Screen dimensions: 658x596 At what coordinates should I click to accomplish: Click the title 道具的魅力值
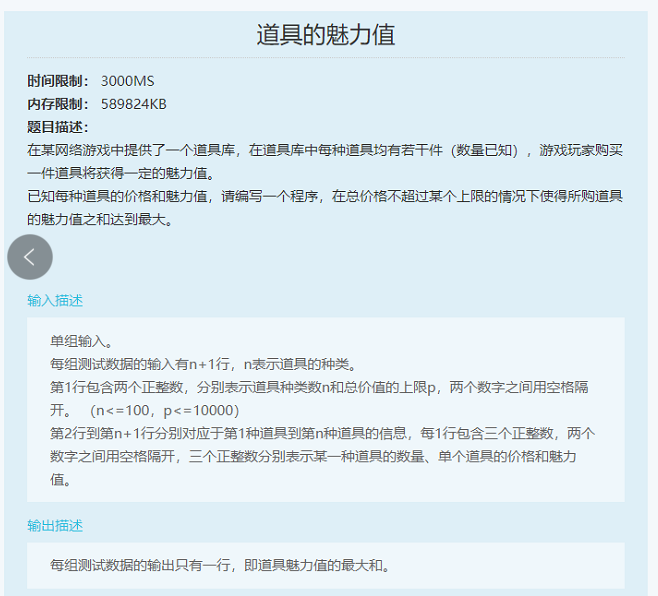click(x=326, y=34)
